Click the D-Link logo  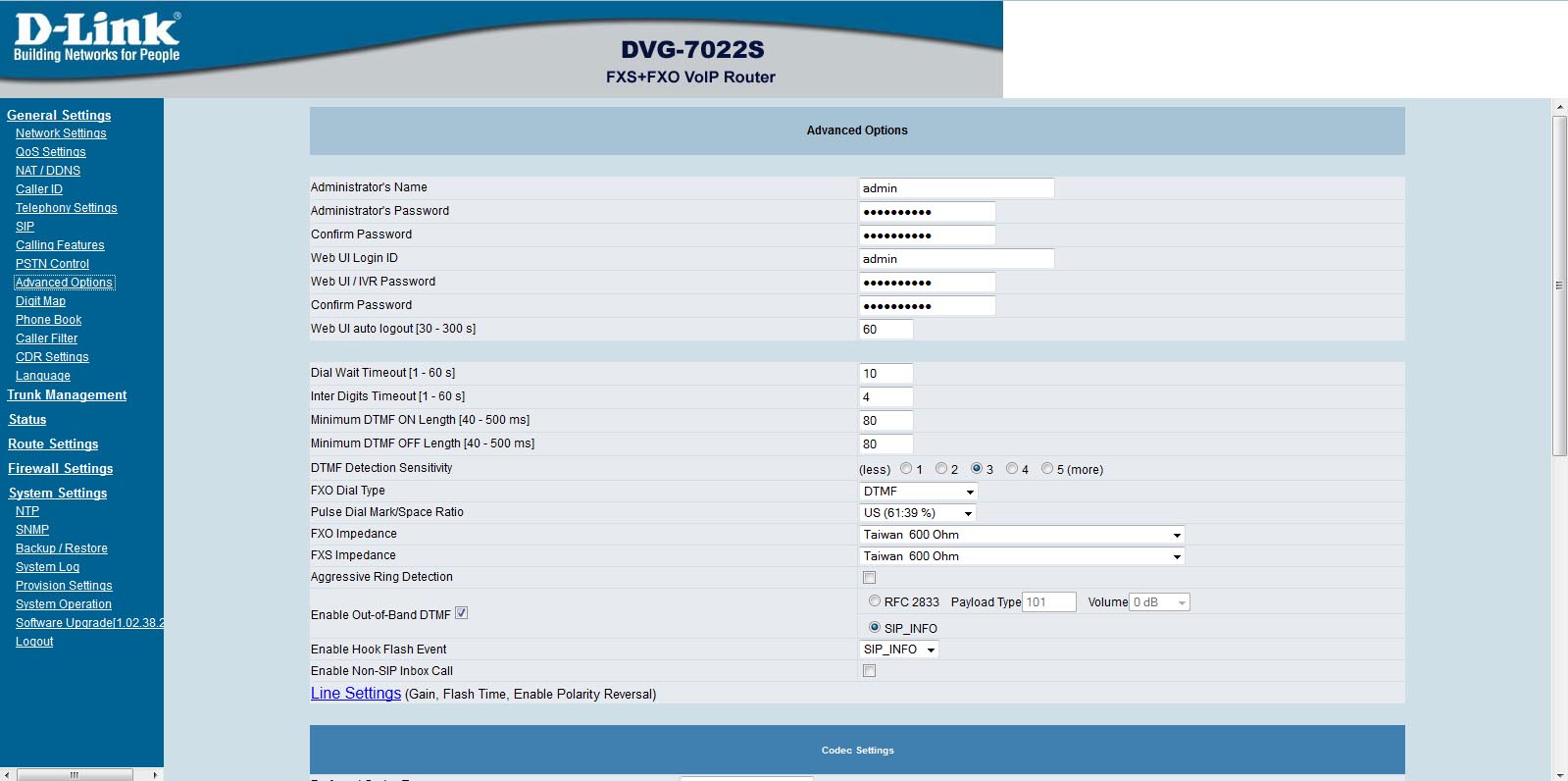pos(97,37)
